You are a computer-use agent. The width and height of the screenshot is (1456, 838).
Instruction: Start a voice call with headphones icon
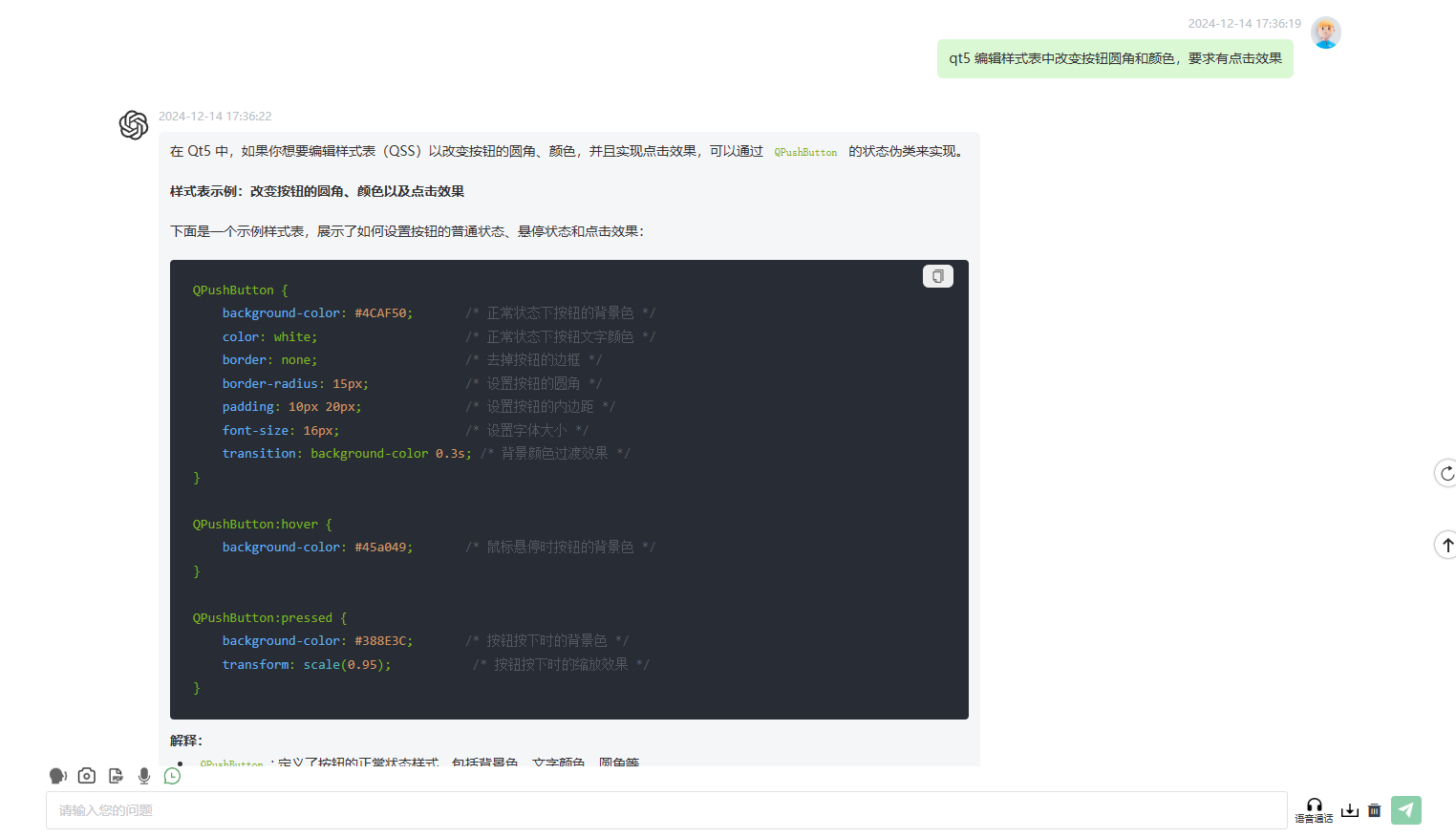point(1314,809)
